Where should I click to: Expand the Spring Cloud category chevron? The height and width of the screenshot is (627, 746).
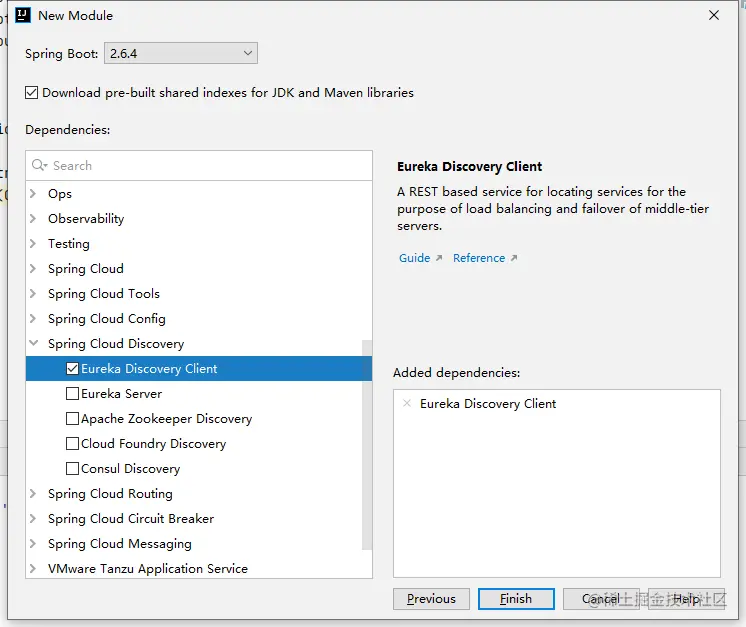coord(33,268)
